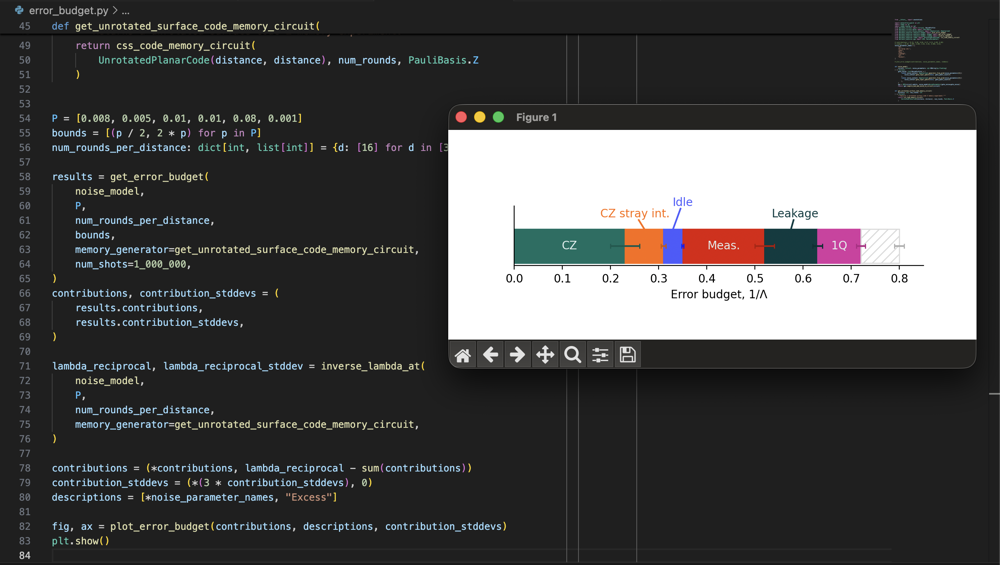Save the figure with the floppy disk icon
Viewport: 1000px width, 565px height.
628,355
